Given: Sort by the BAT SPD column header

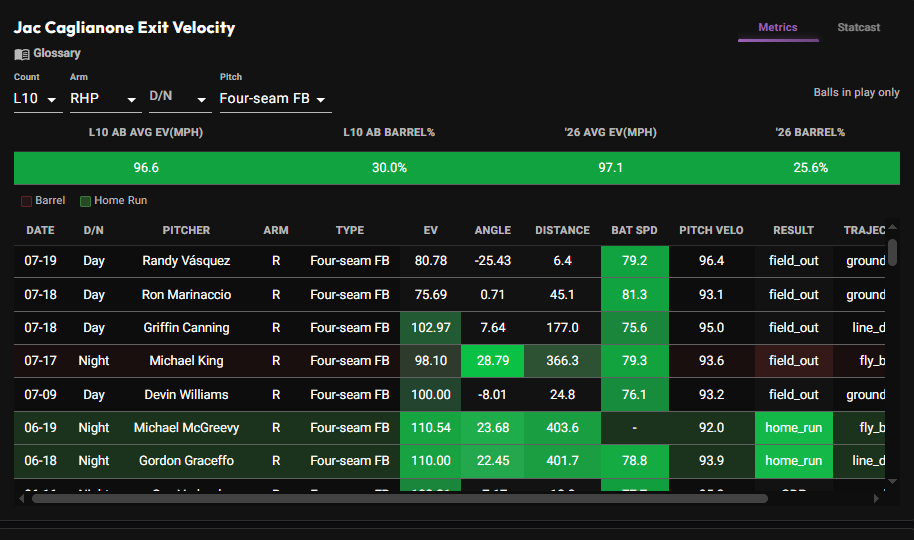Looking at the screenshot, I should 634,230.
